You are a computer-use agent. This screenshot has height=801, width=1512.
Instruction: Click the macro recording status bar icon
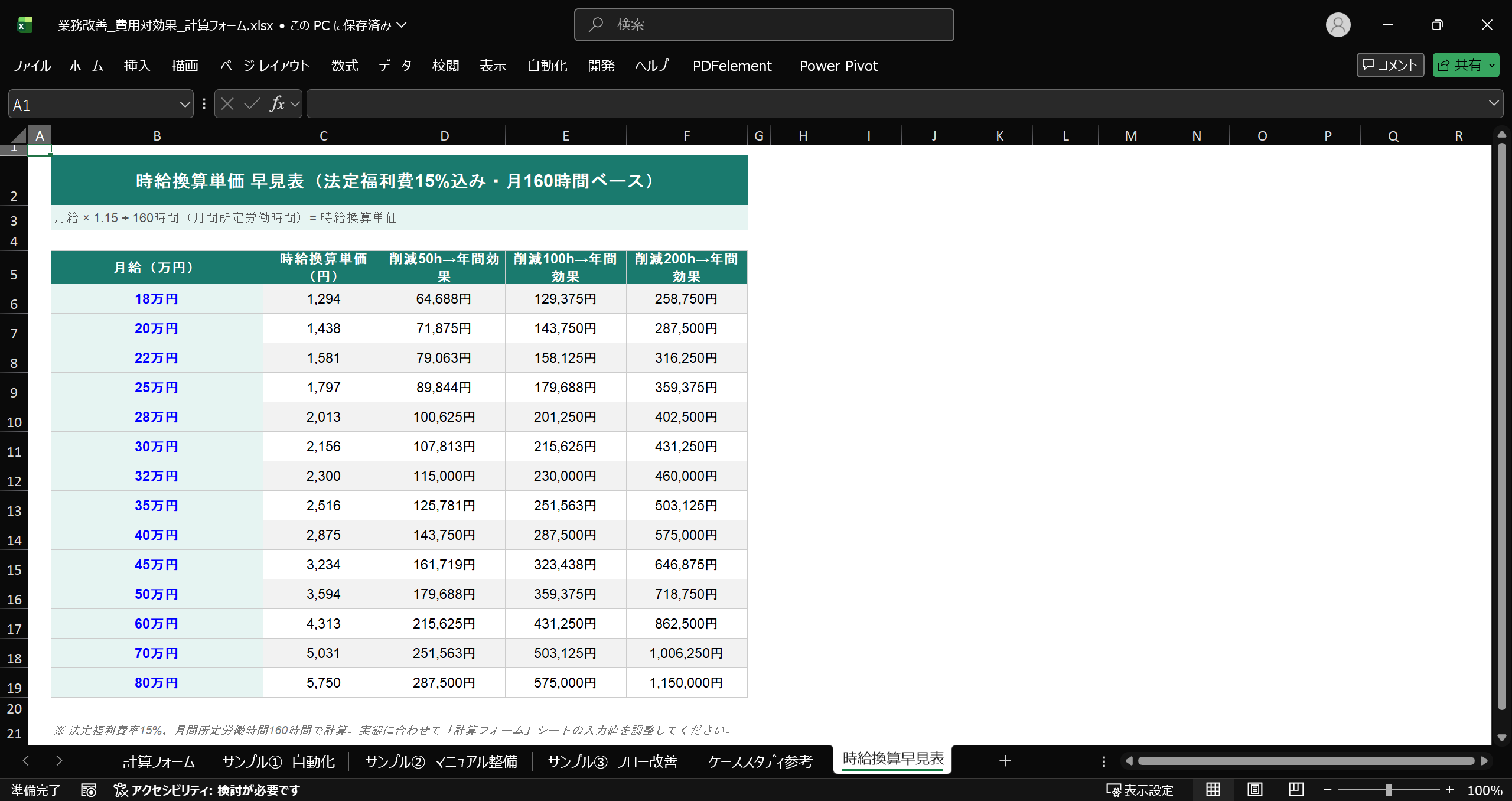click(x=89, y=790)
